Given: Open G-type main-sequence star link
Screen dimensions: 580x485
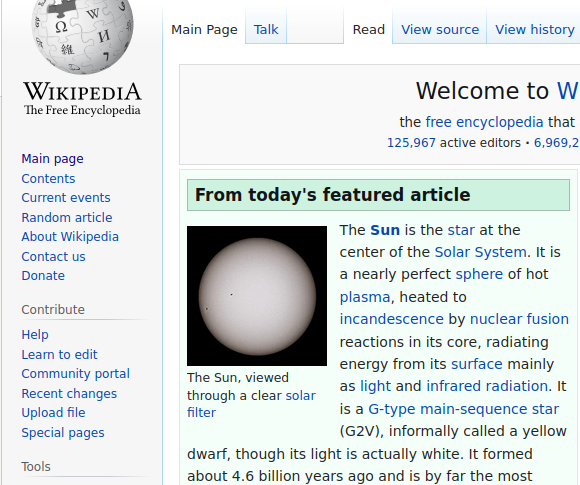Looking at the screenshot, I should (x=463, y=409).
